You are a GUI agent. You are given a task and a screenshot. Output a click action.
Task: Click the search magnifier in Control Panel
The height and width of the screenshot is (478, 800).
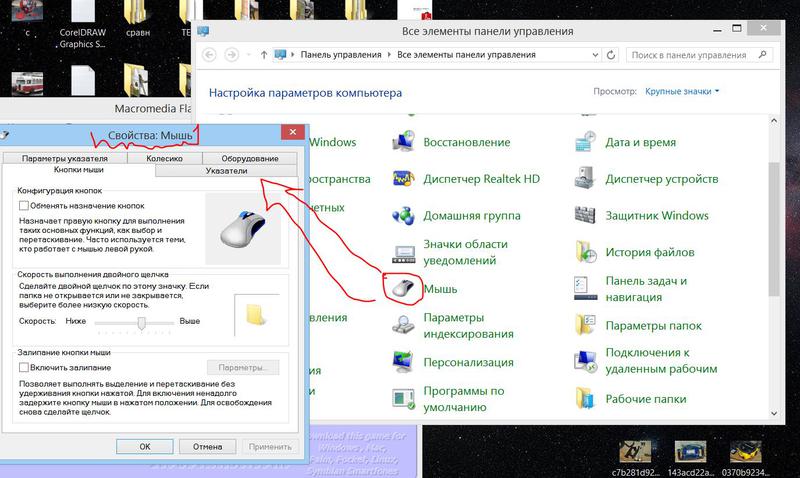pos(762,55)
